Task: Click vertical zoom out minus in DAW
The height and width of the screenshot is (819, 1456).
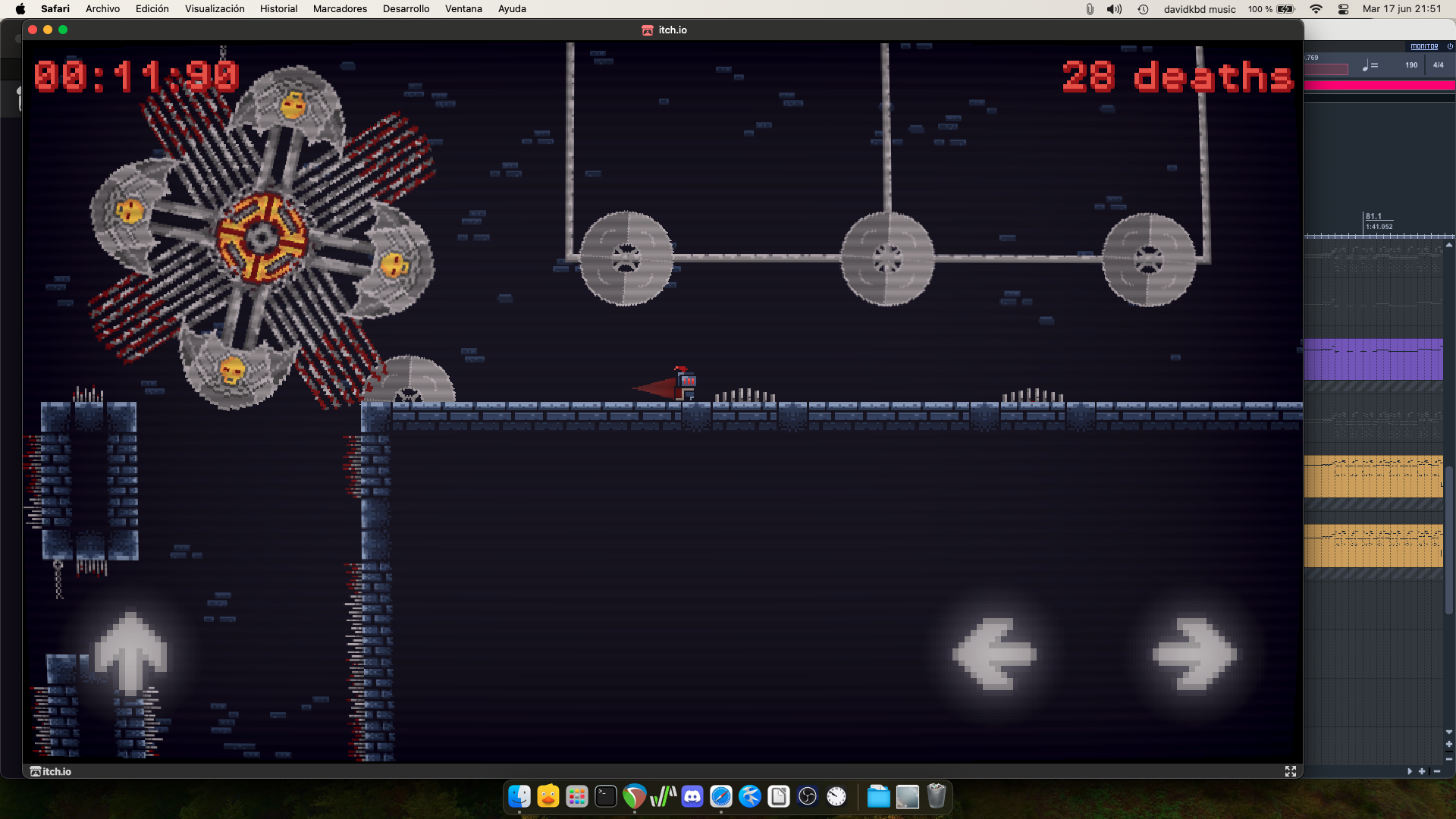Action: coord(1449,758)
